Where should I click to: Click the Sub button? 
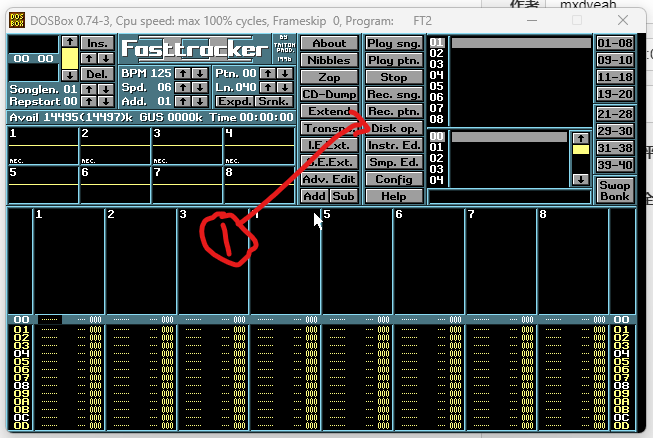point(344,196)
